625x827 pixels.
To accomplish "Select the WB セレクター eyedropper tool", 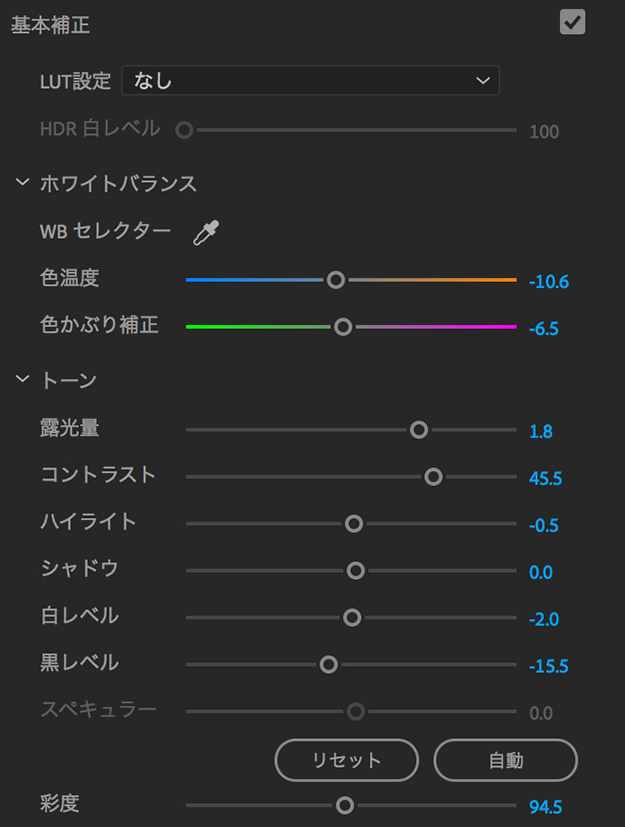I will 206,233.
